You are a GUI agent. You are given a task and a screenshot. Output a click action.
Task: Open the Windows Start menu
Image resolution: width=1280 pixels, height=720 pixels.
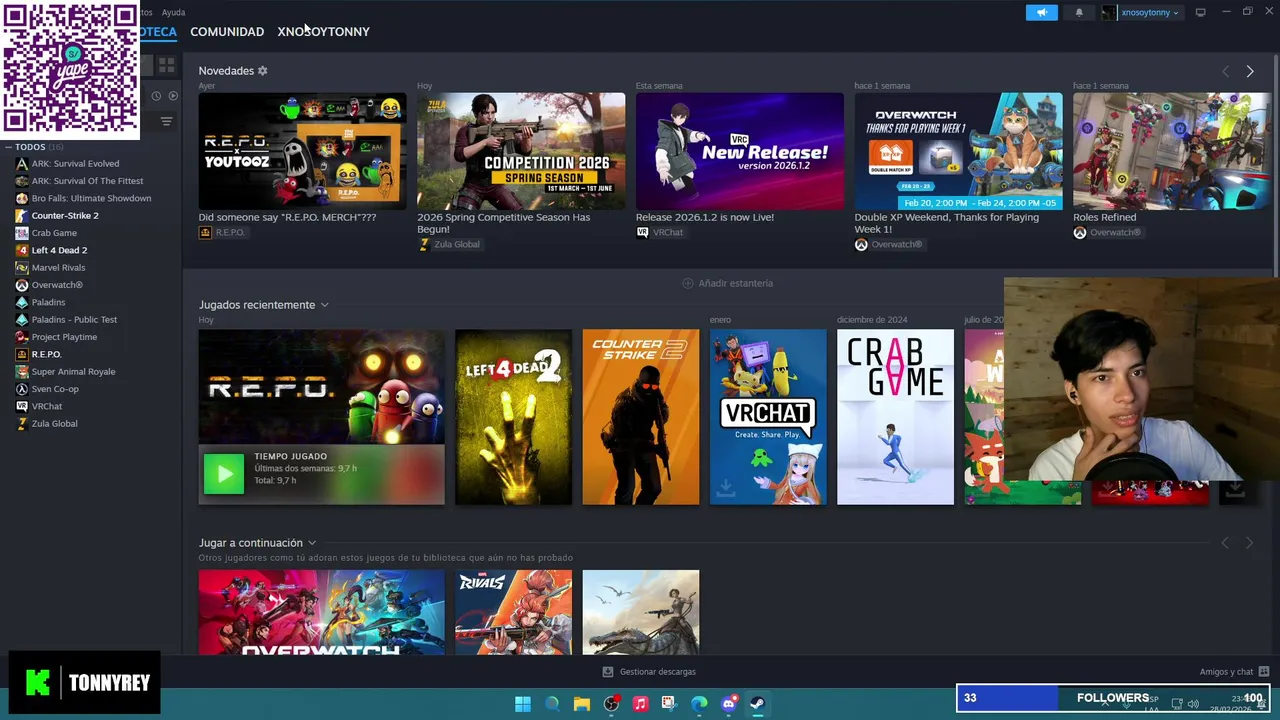[523, 704]
